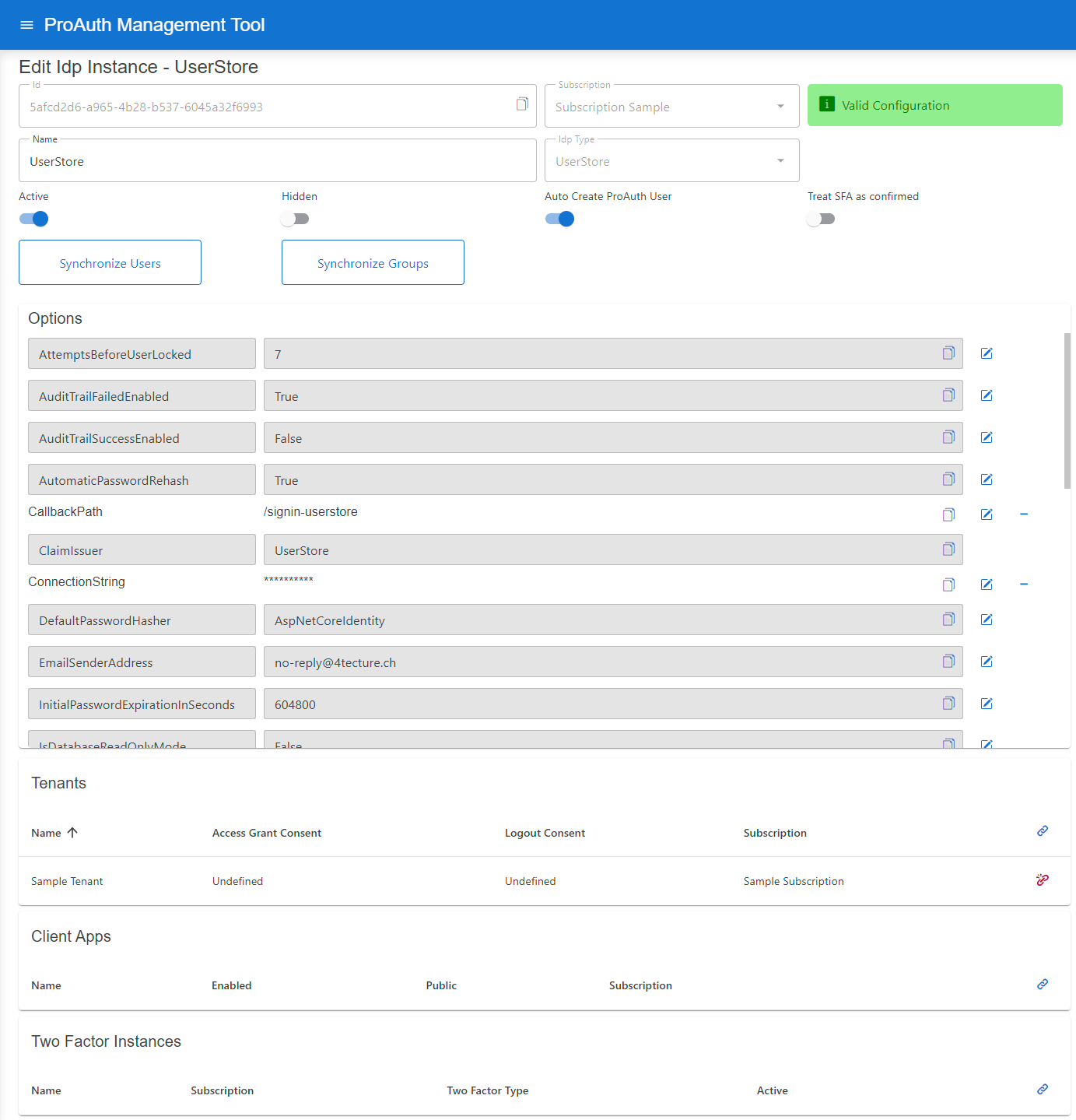Open the hamburger navigation menu
The height and width of the screenshot is (1120, 1076).
click(26, 25)
